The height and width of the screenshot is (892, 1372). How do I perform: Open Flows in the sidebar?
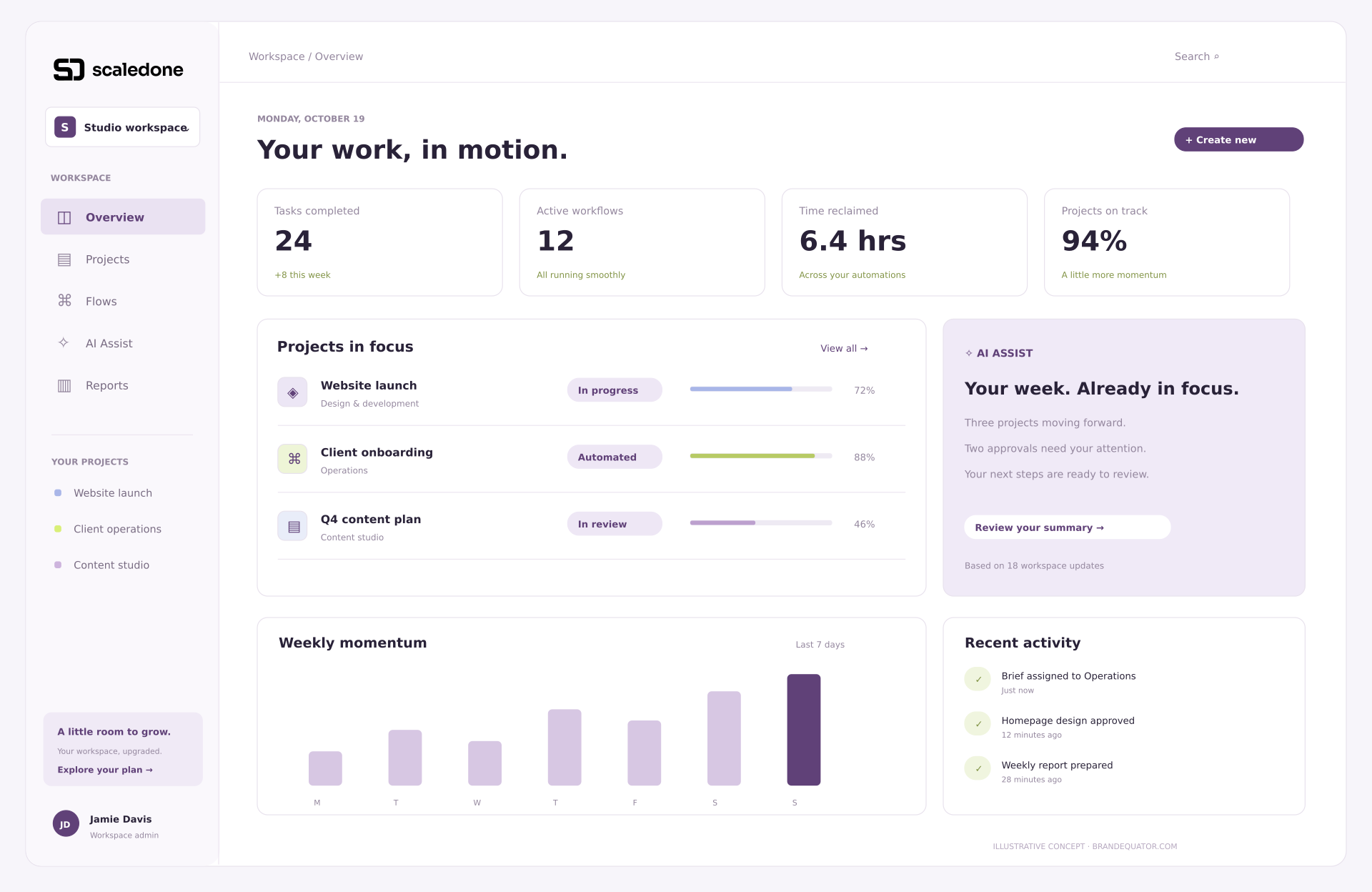(x=123, y=301)
